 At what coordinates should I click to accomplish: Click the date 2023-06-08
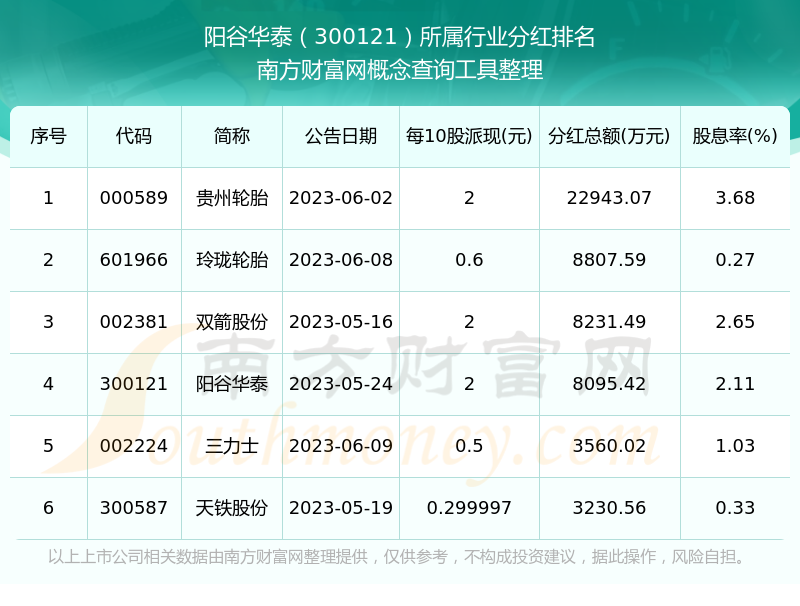pos(341,260)
